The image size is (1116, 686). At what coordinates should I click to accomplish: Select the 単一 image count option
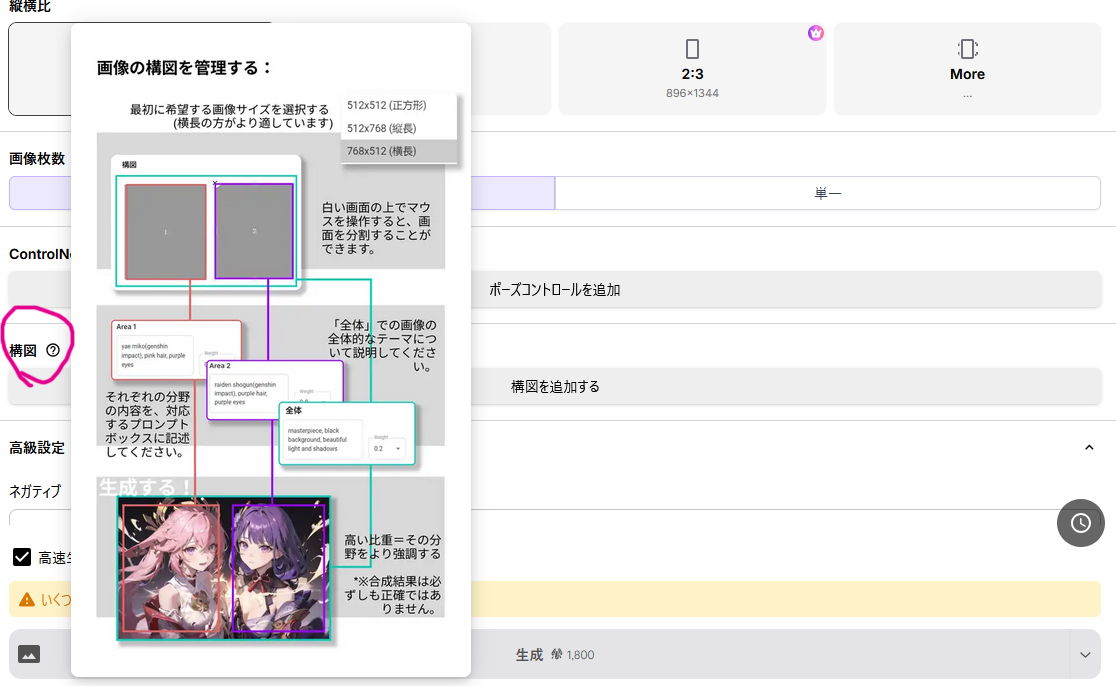[827, 193]
